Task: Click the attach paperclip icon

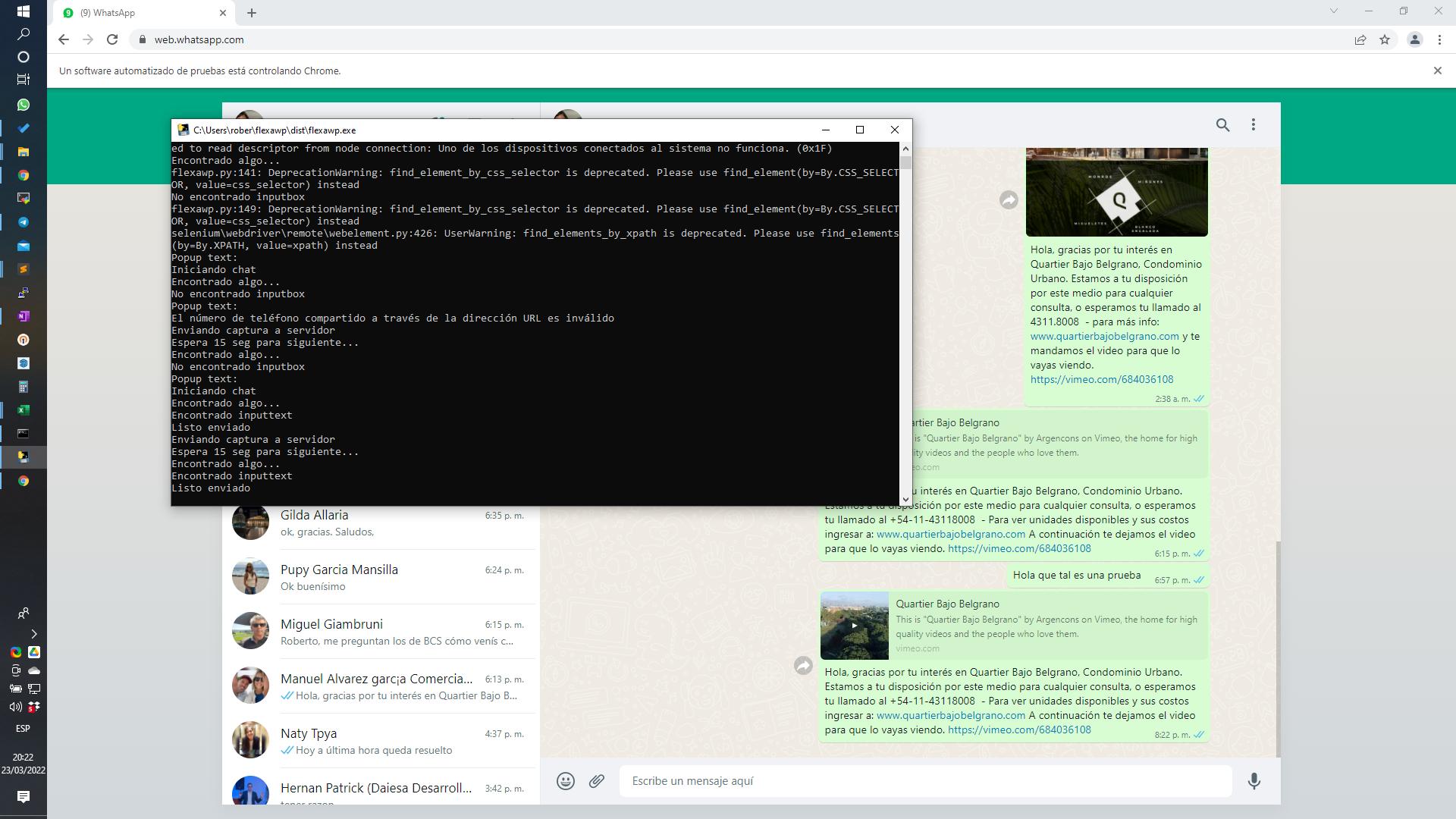Action: (x=597, y=781)
